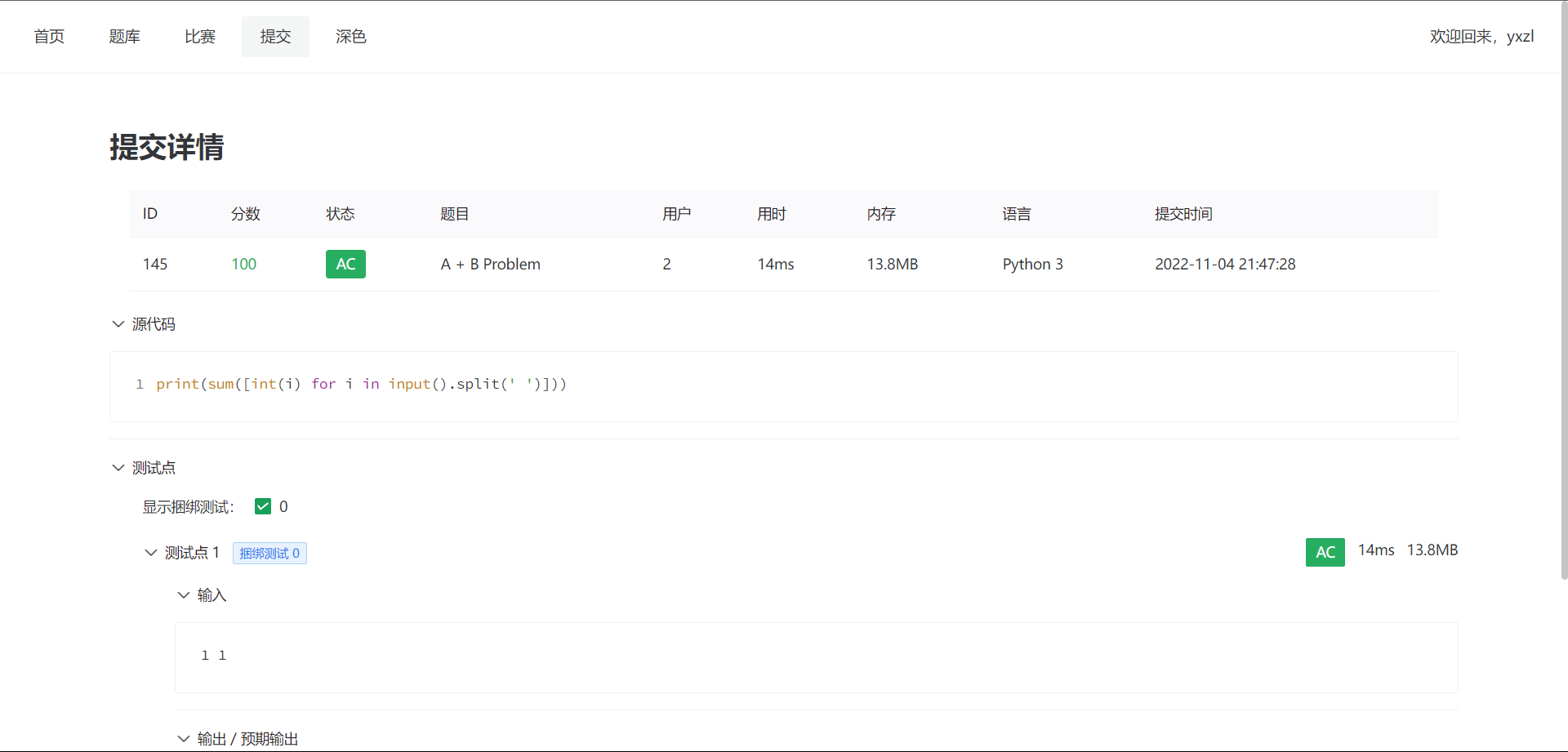Collapse the 源代码 section chevron

point(118,324)
